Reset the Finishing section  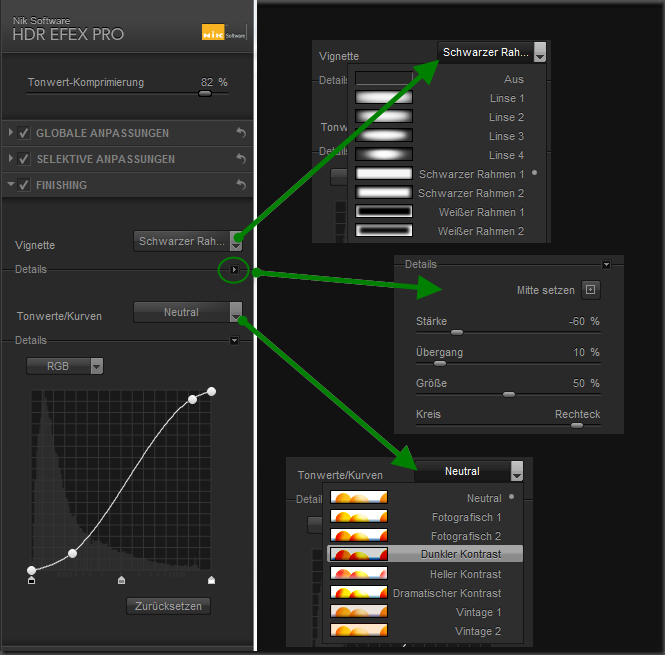click(241, 185)
